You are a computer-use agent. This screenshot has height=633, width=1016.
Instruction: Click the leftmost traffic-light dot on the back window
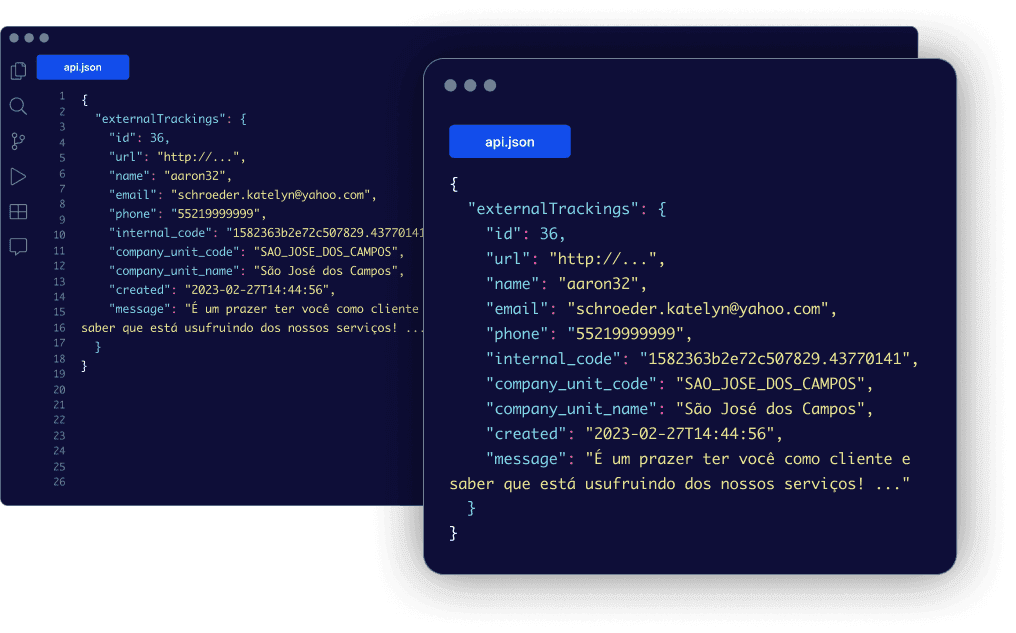16,37
